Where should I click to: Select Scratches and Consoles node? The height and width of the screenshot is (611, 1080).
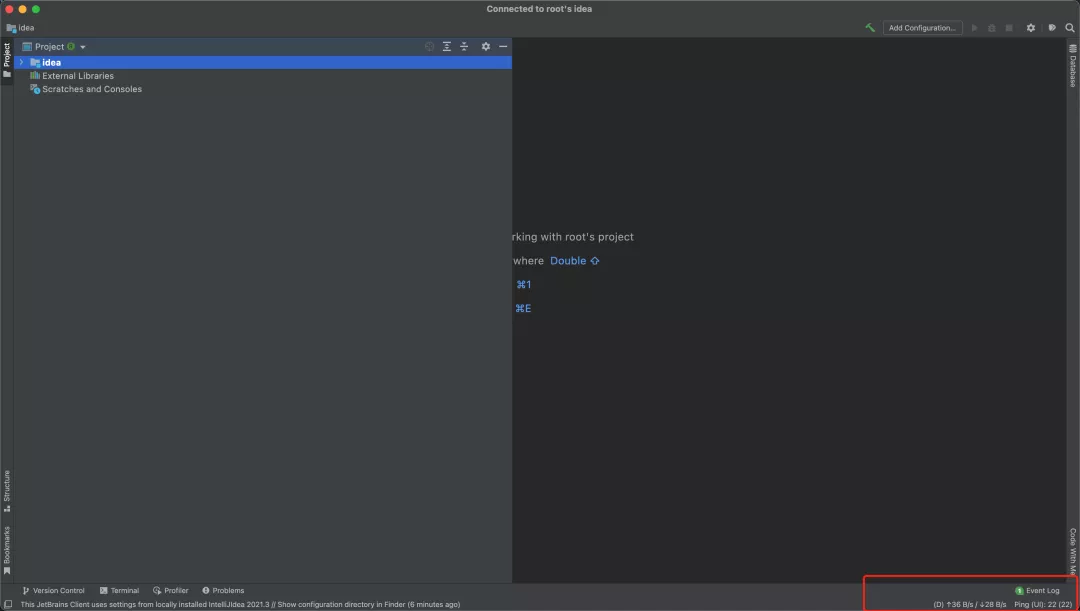pyautogui.click(x=92, y=89)
